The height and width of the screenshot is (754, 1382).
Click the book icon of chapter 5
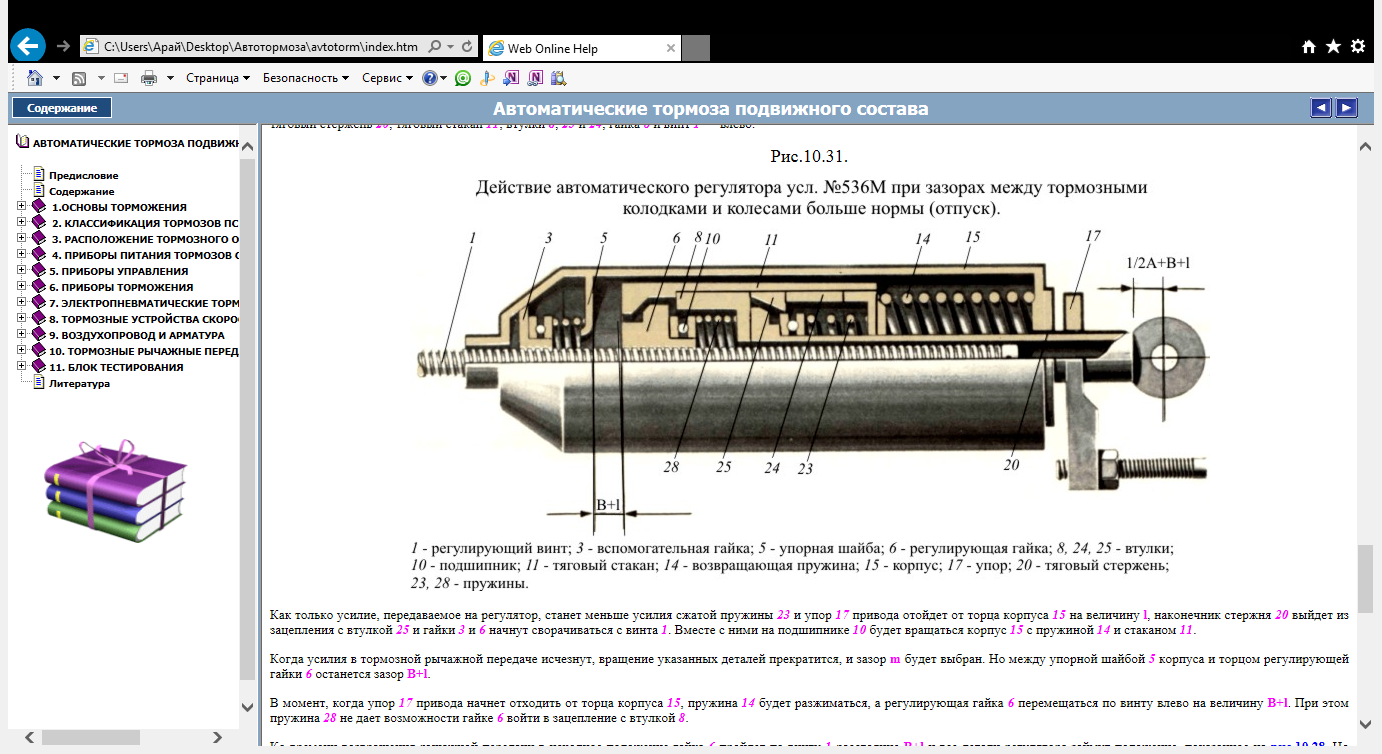coord(39,271)
